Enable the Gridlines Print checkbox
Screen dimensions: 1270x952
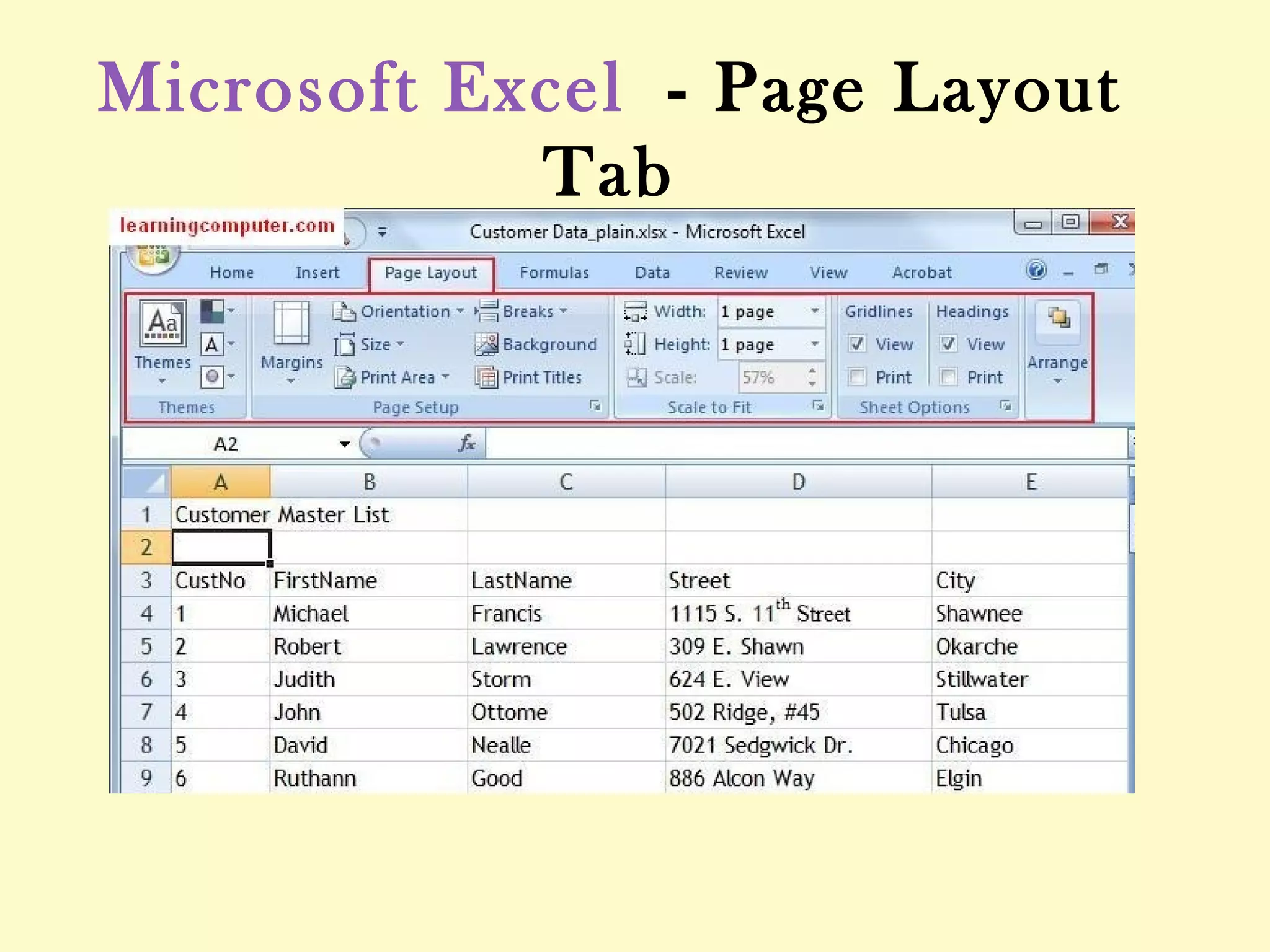[857, 377]
